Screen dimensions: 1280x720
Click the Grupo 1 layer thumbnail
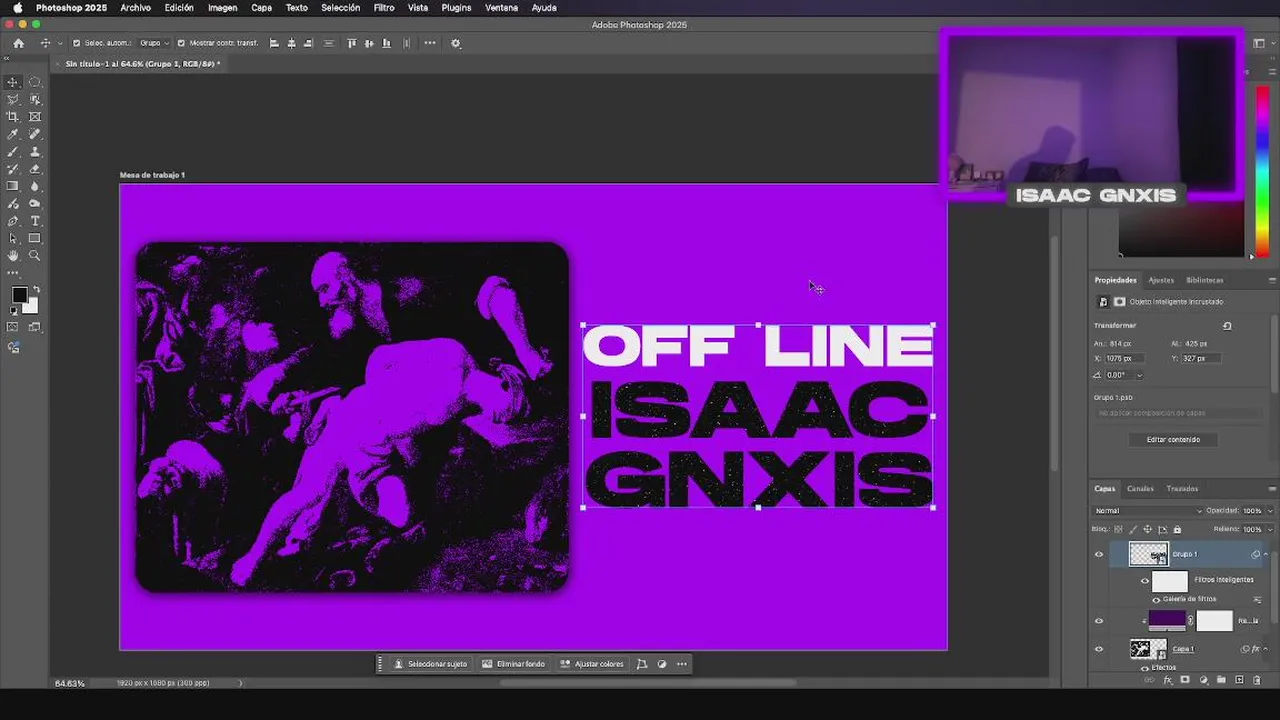pos(1148,554)
